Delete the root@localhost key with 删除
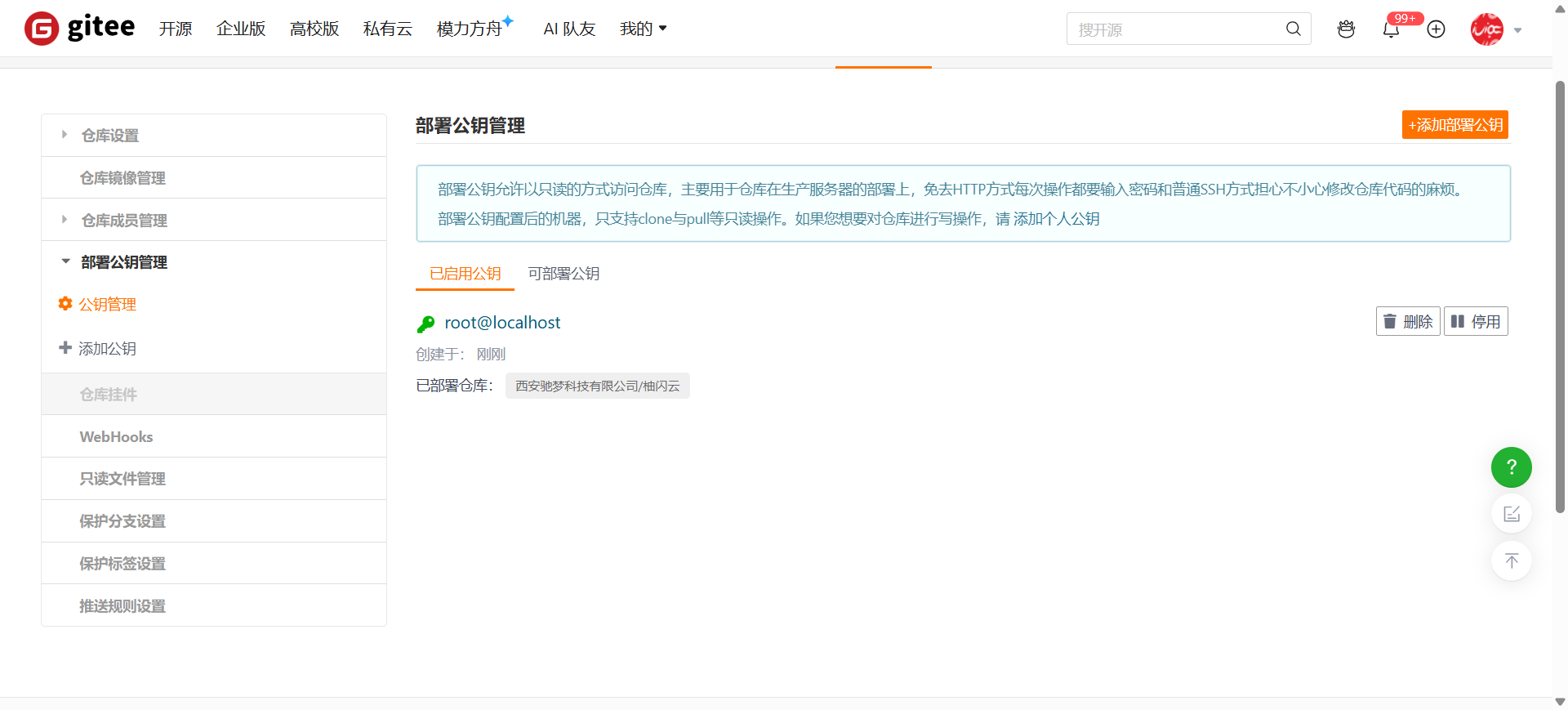This screenshot has height=710, width=1568. click(1408, 321)
